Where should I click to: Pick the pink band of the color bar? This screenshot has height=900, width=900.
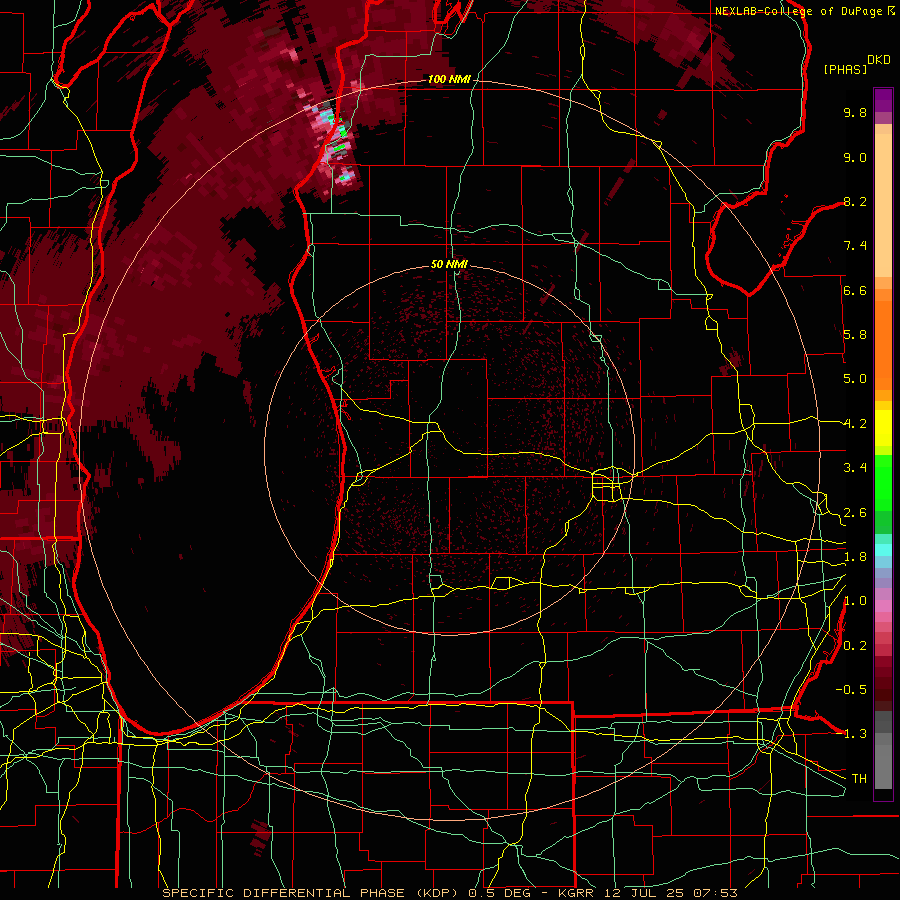883,606
